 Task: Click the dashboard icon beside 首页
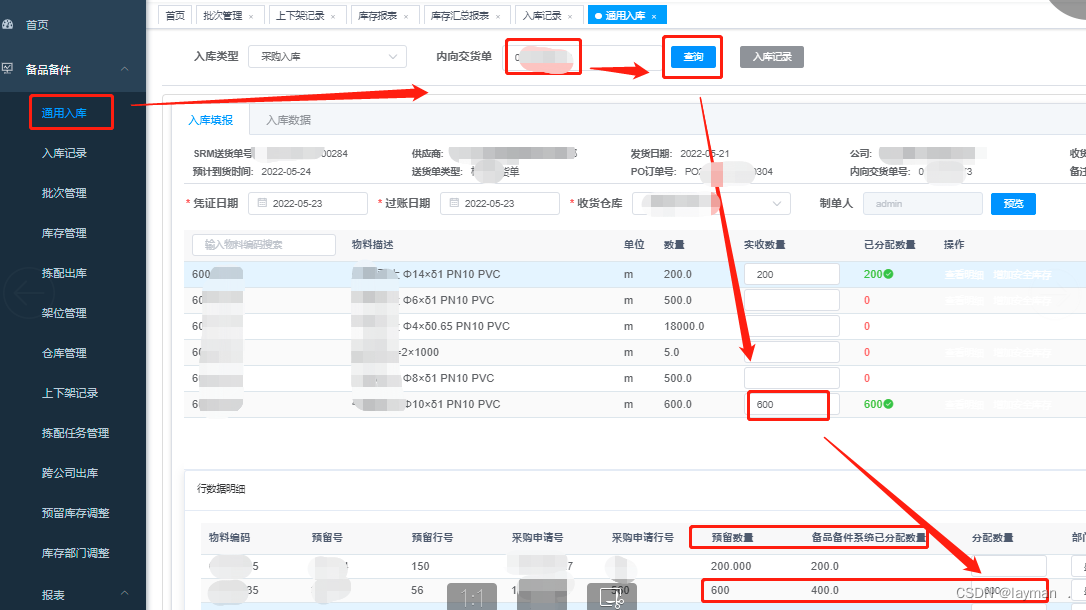click(8, 24)
